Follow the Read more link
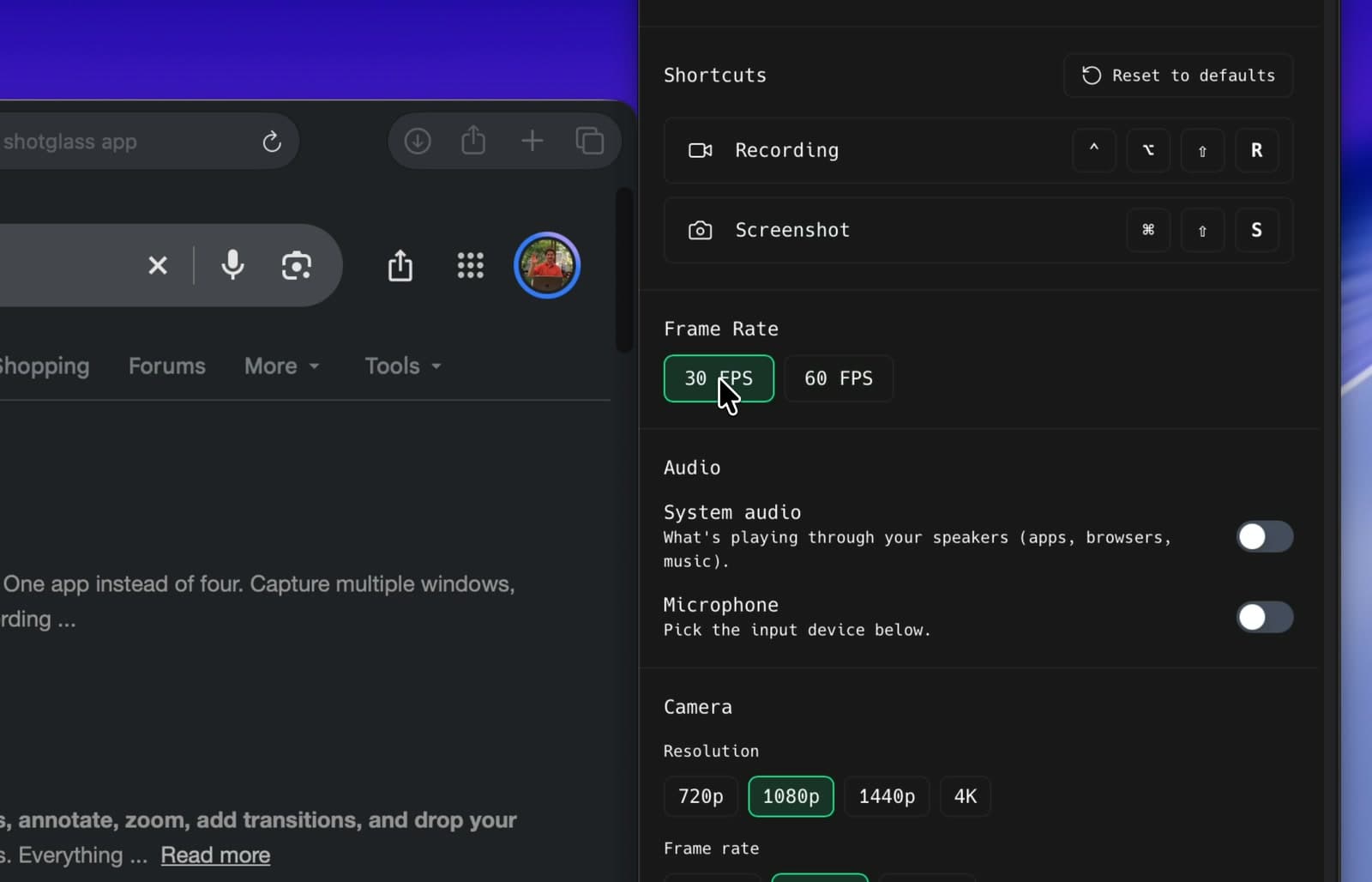Screen dimensions: 1372x882 [x=215, y=855]
